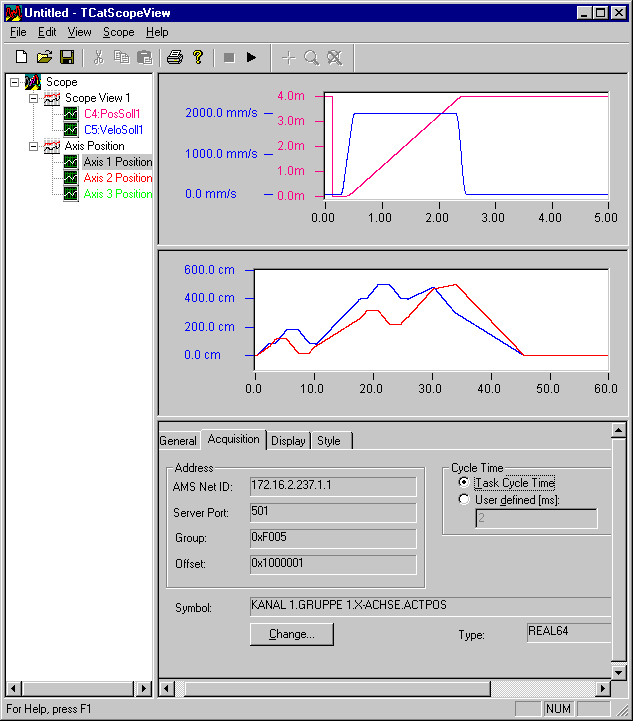Copy using the toolbar copy icon
This screenshot has height=721, width=633.
(121, 57)
